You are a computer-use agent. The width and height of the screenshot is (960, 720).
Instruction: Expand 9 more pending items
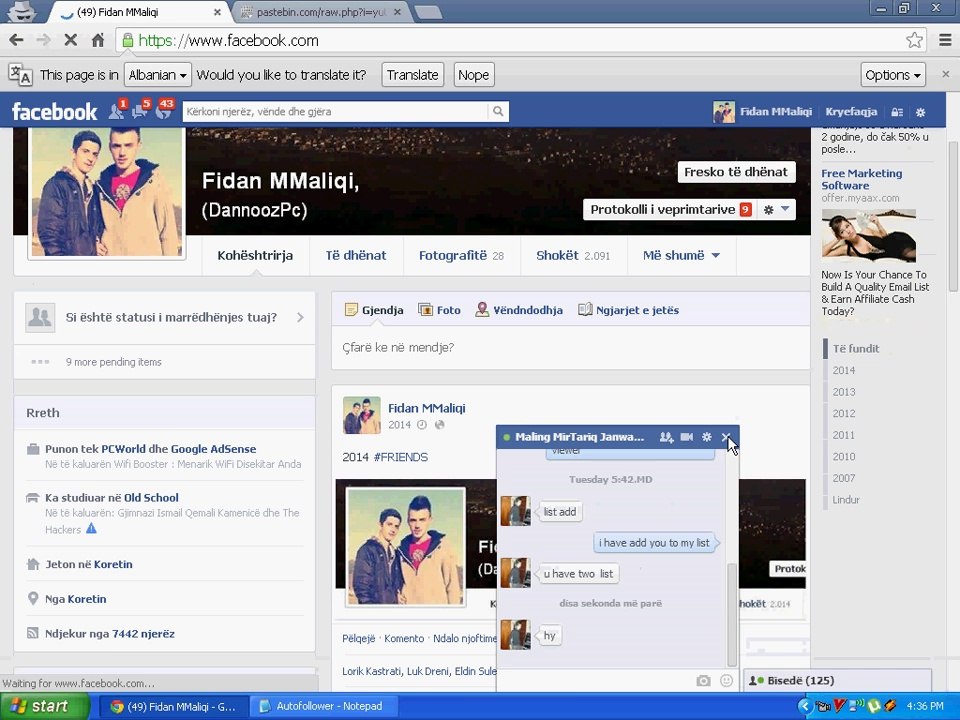pyautogui.click(x=114, y=362)
